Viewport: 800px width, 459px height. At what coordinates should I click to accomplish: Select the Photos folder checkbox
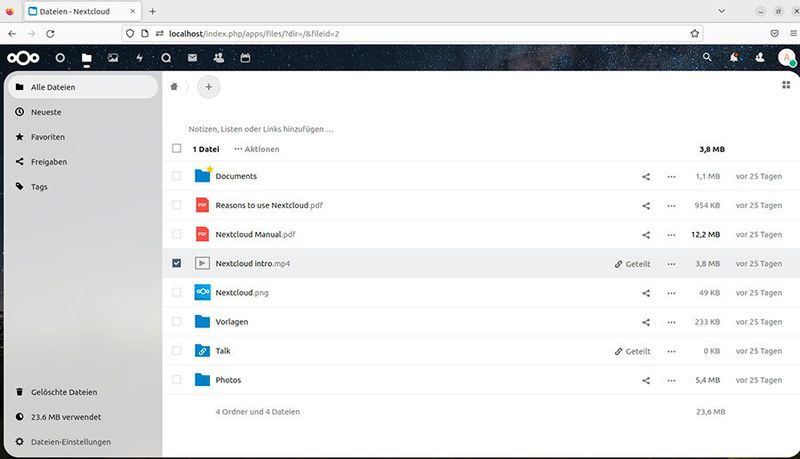[177, 379]
